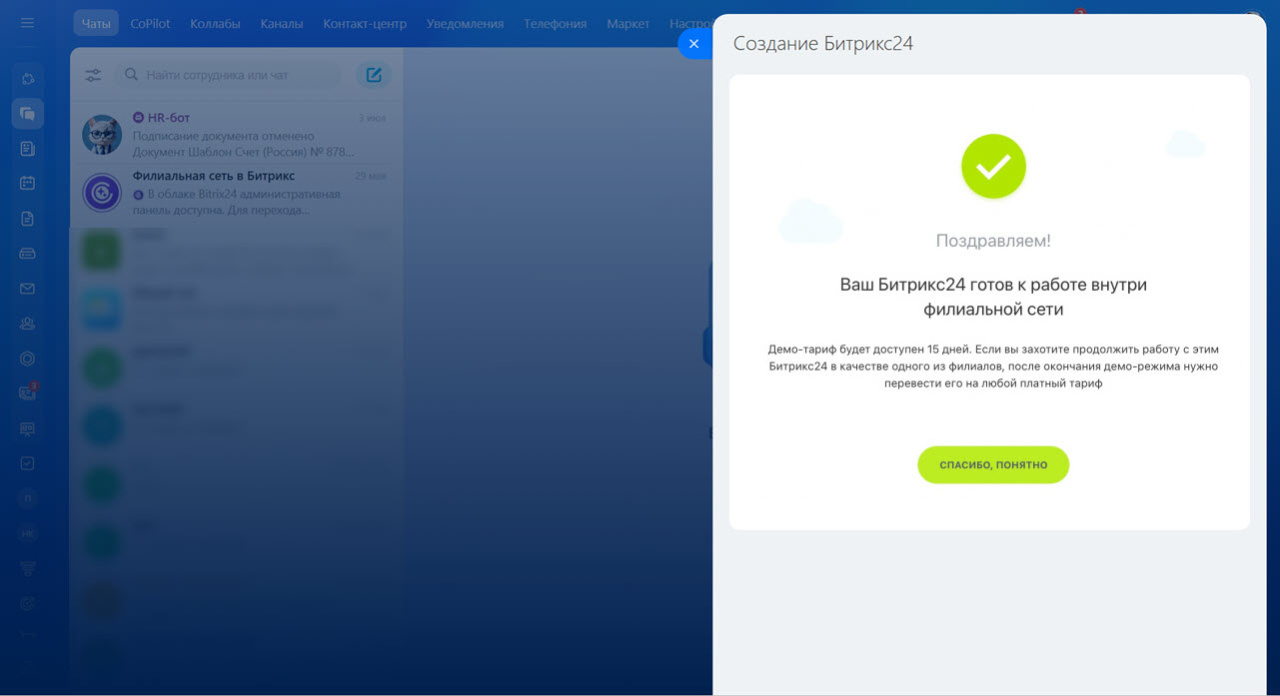Open the mail envelope icon in sidebar
1280x696 pixels.
click(x=27, y=288)
